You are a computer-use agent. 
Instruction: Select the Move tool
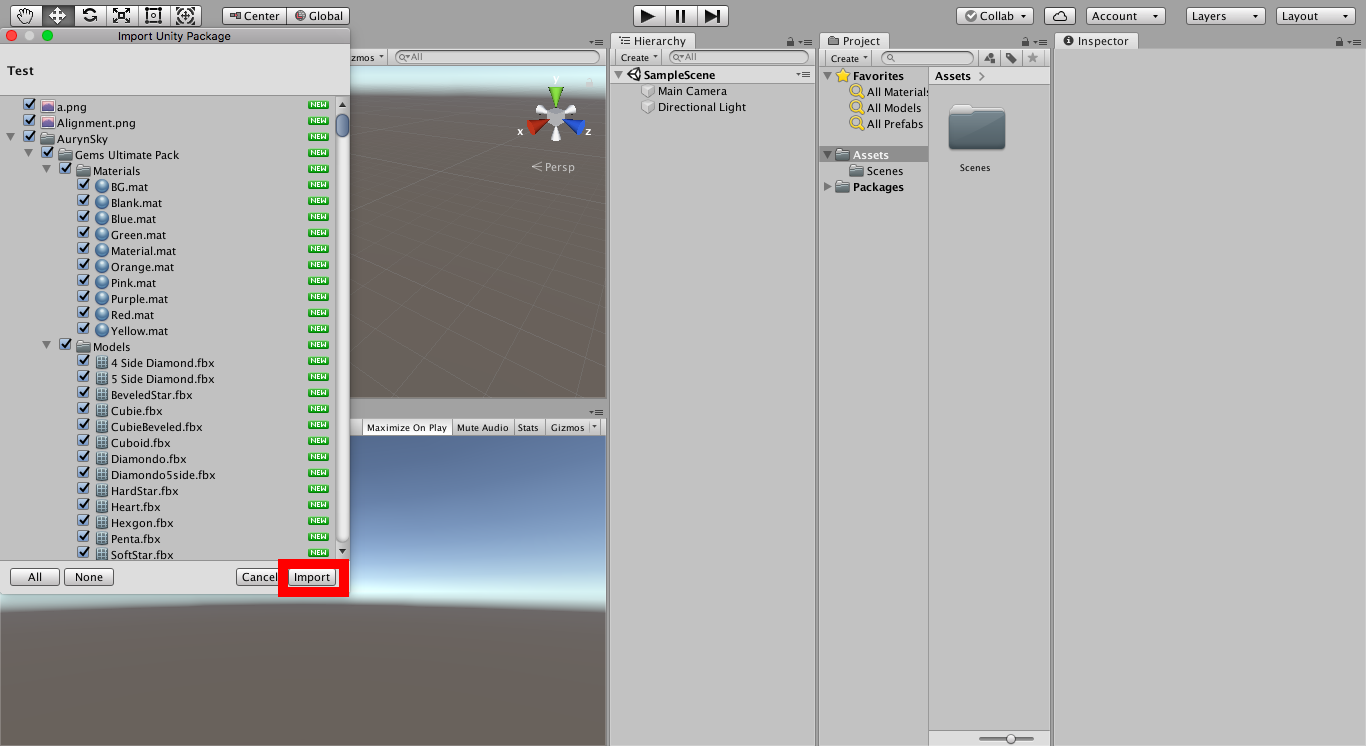tap(58, 16)
